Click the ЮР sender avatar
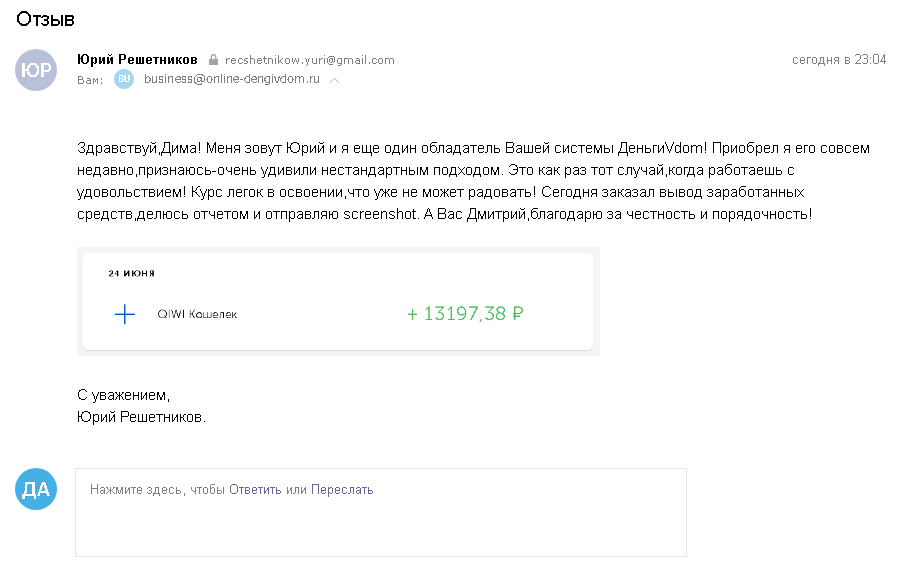Viewport: 897px width, 568px height. tap(36, 70)
